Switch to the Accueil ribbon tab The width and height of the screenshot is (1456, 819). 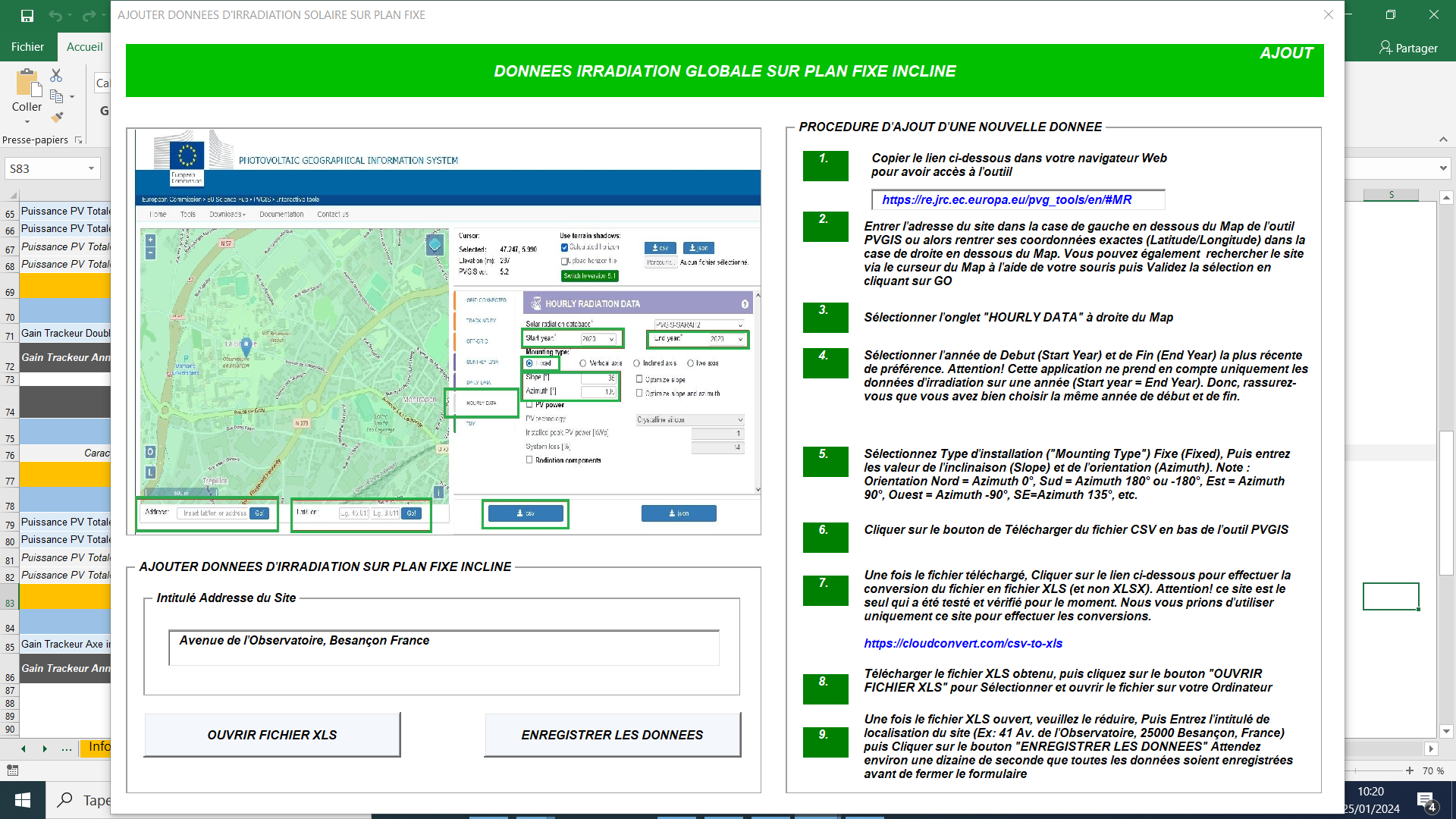coord(84,47)
